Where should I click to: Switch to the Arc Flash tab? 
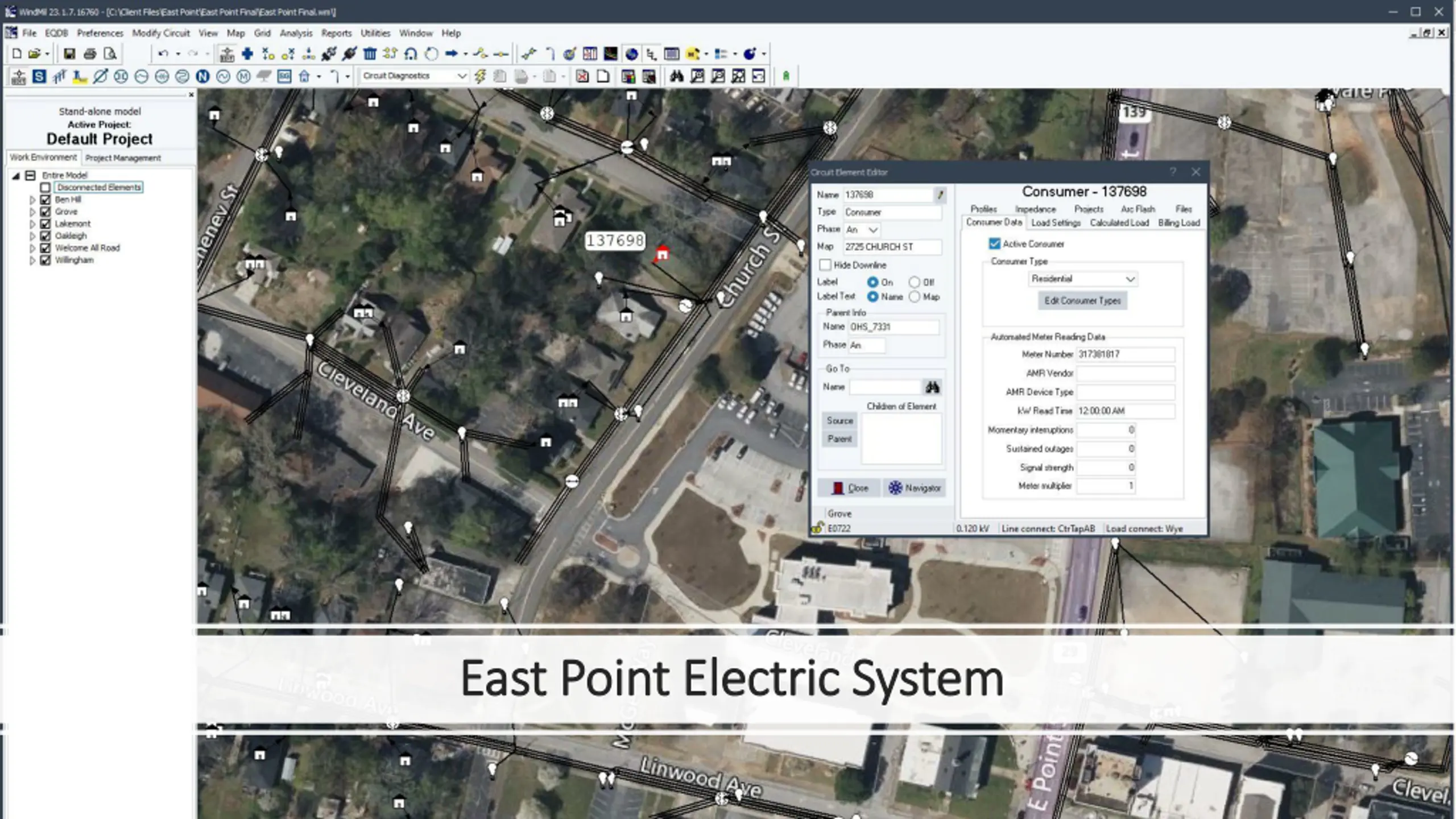(x=1137, y=209)
